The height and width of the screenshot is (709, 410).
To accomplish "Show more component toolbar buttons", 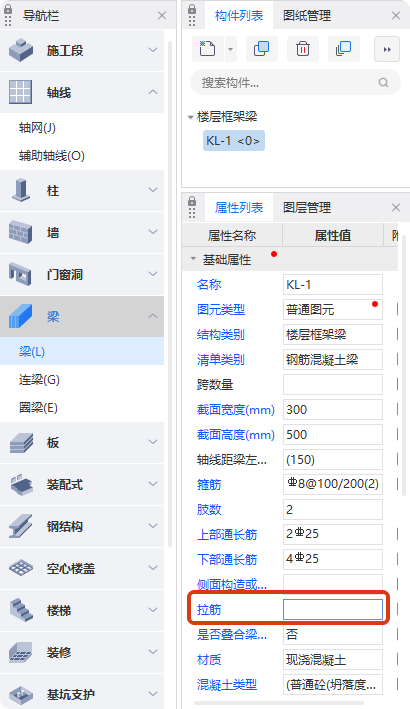I will [387, 49].
